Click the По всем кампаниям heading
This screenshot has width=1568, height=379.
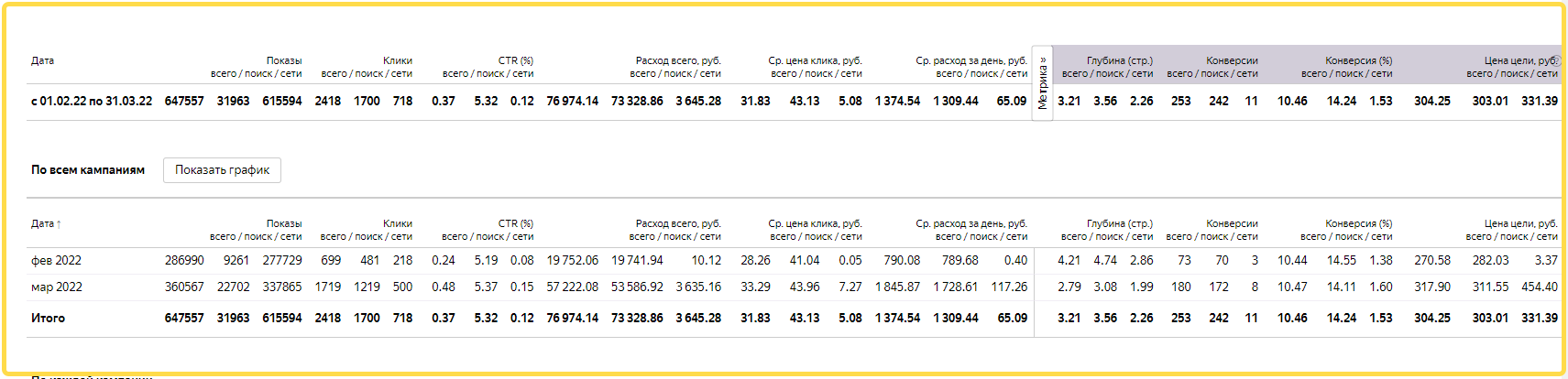pyautogui.click(x=88, y=169)
